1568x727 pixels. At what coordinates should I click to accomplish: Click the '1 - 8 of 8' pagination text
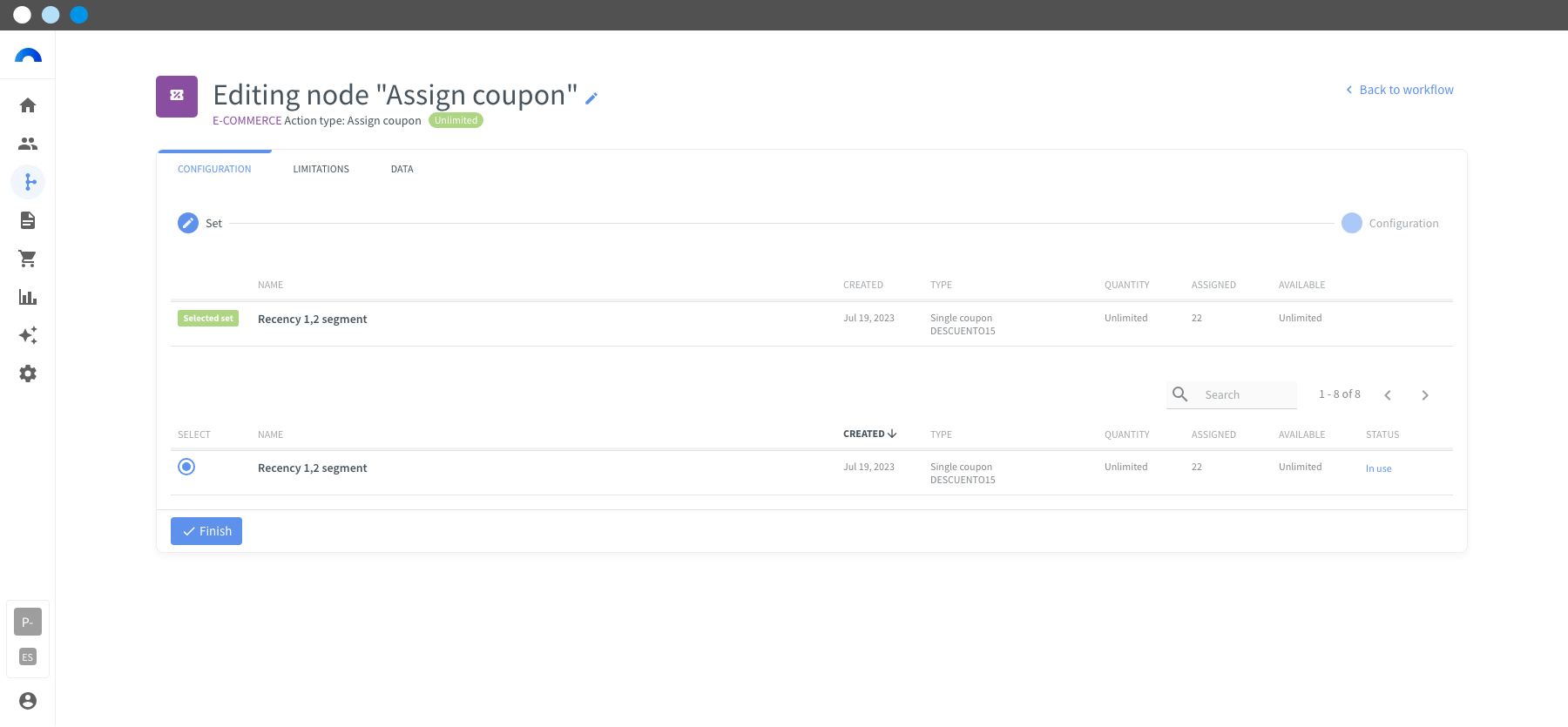click(x=1340, y=394)
